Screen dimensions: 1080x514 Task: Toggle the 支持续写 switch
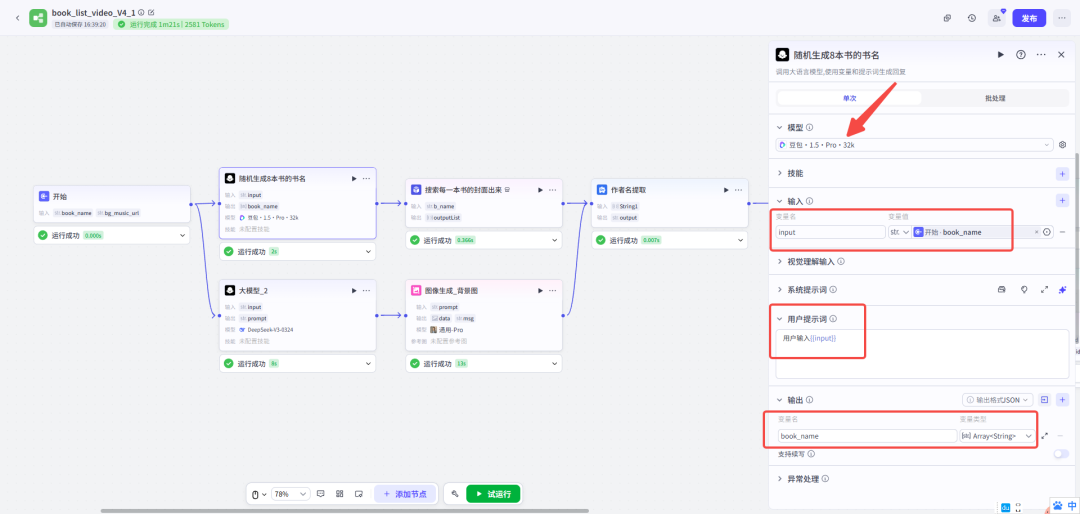point(1060,454)
